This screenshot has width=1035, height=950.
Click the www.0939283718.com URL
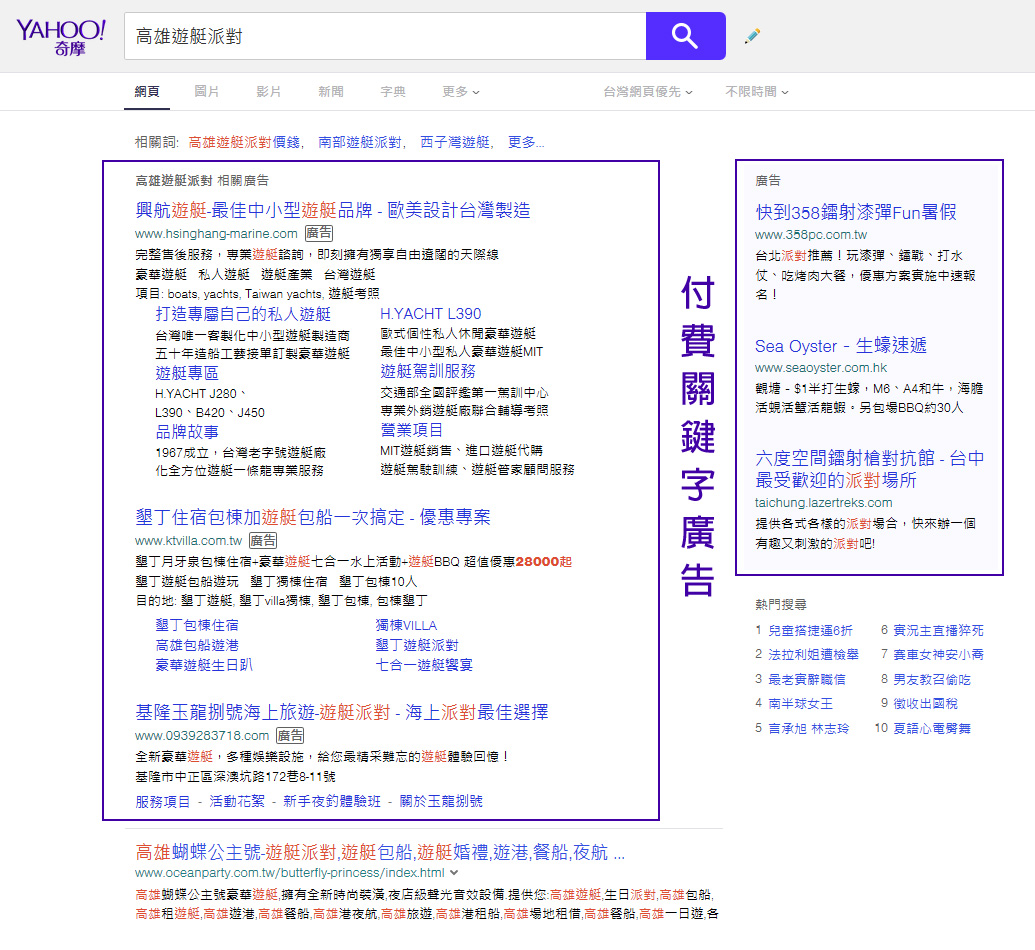point(202,735)
